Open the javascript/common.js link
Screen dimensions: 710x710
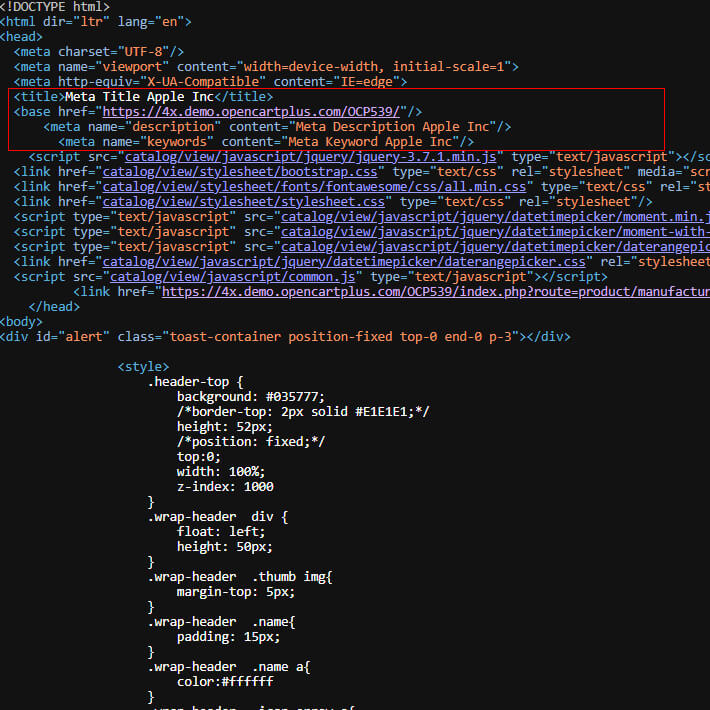[233, 276]
